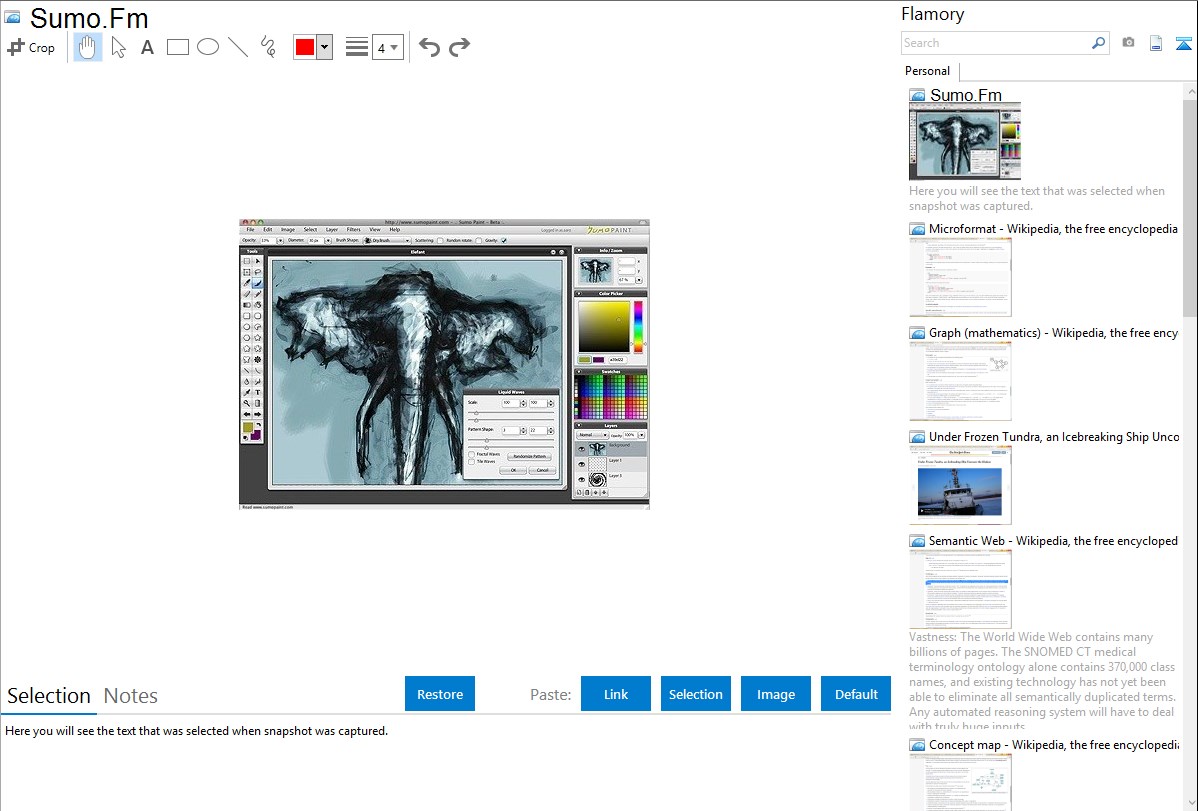Click 'Graph (mathematics) - Wikipedia' snapshot title
The height and width of the screenshot is (811, 1198).
click(x=1053, y=333)
